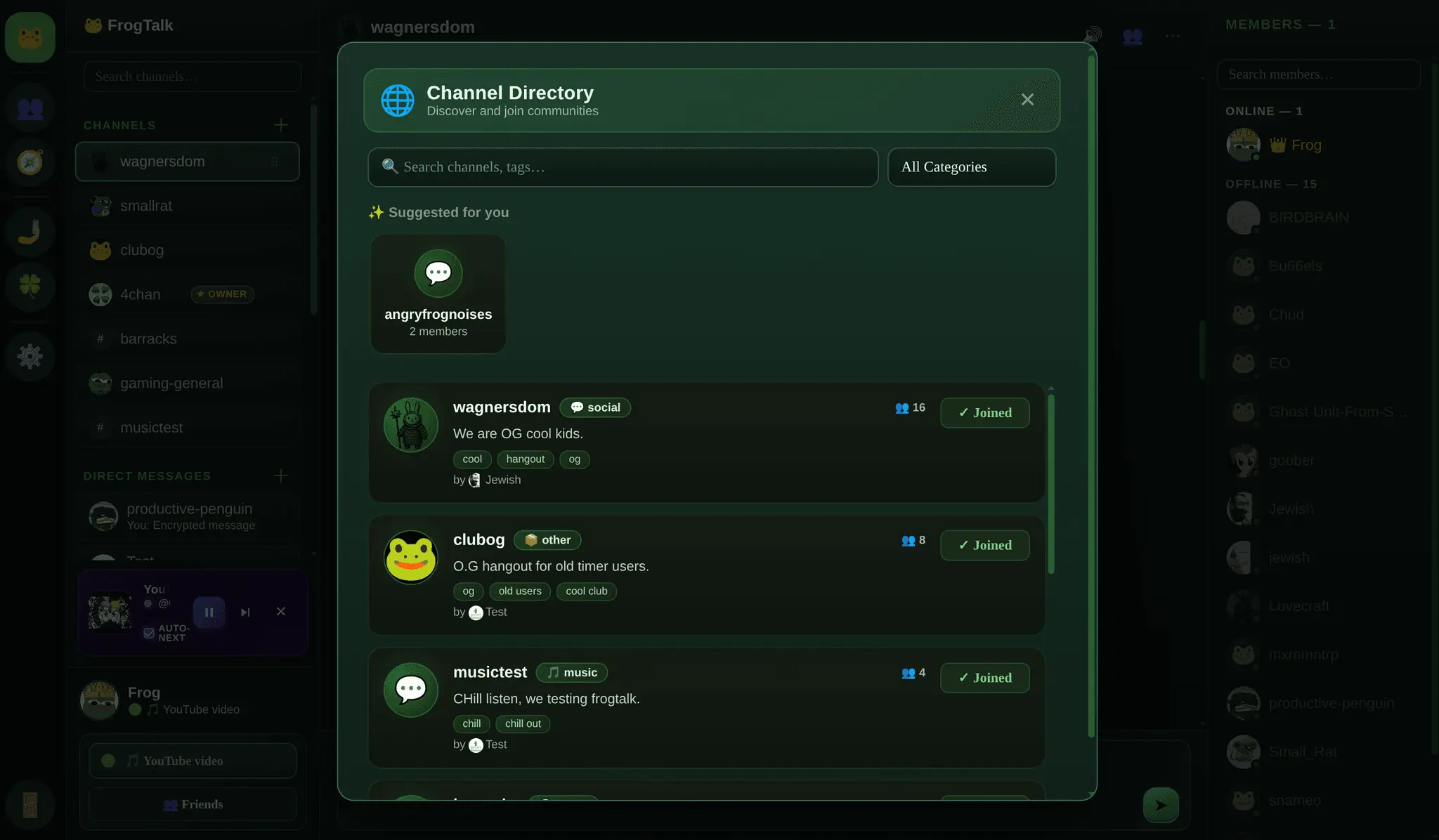The image size is (1439, 840).
Task: Open the four-leaf clover icon in the left rail
Action: pyautogui.click(x=30, y=287)
